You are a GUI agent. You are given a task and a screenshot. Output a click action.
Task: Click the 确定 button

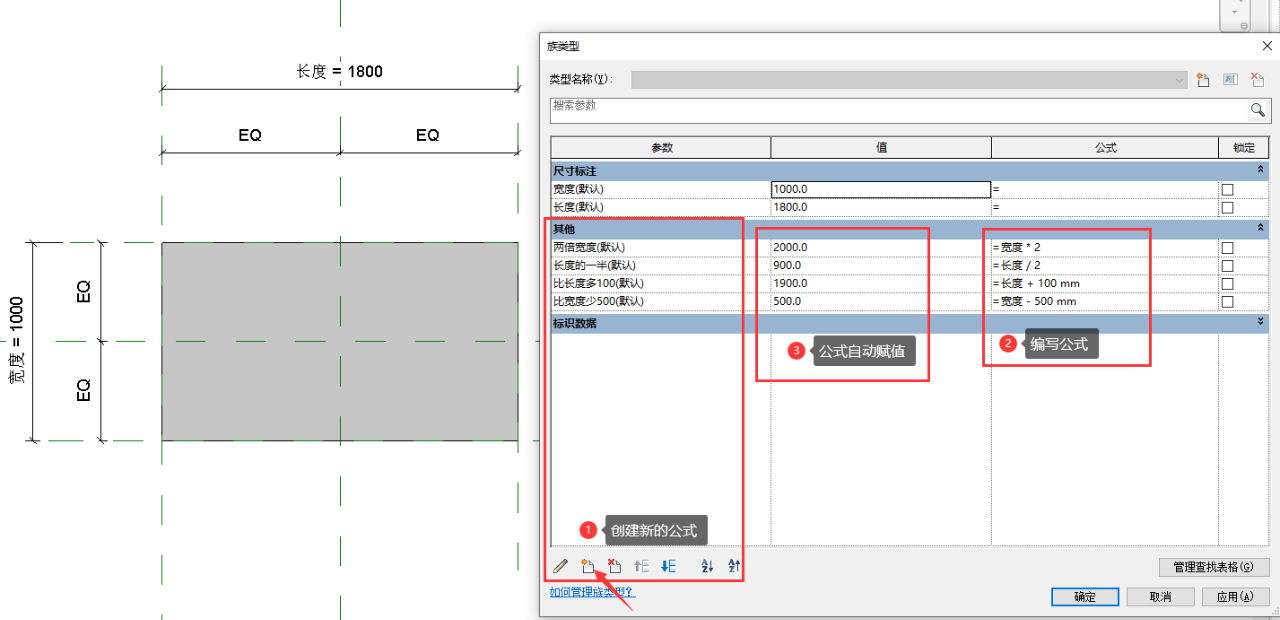click(x=1084, y=597)
